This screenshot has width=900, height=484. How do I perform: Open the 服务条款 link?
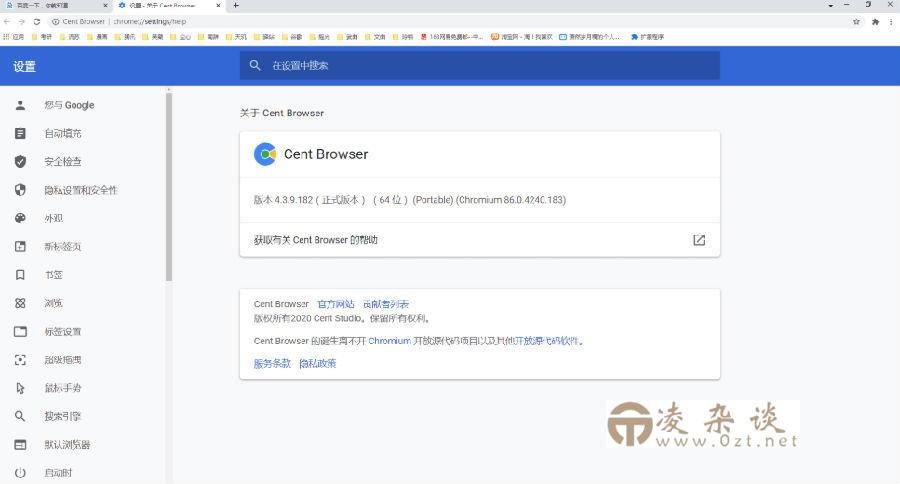tap(272, 363)
